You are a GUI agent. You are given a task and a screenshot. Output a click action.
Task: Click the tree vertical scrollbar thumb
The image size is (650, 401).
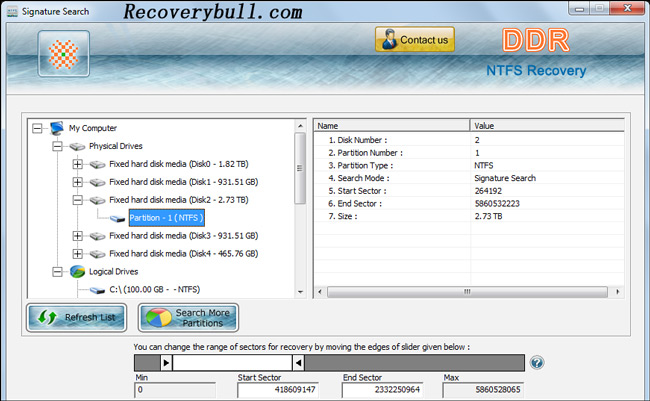coord(300,168)
